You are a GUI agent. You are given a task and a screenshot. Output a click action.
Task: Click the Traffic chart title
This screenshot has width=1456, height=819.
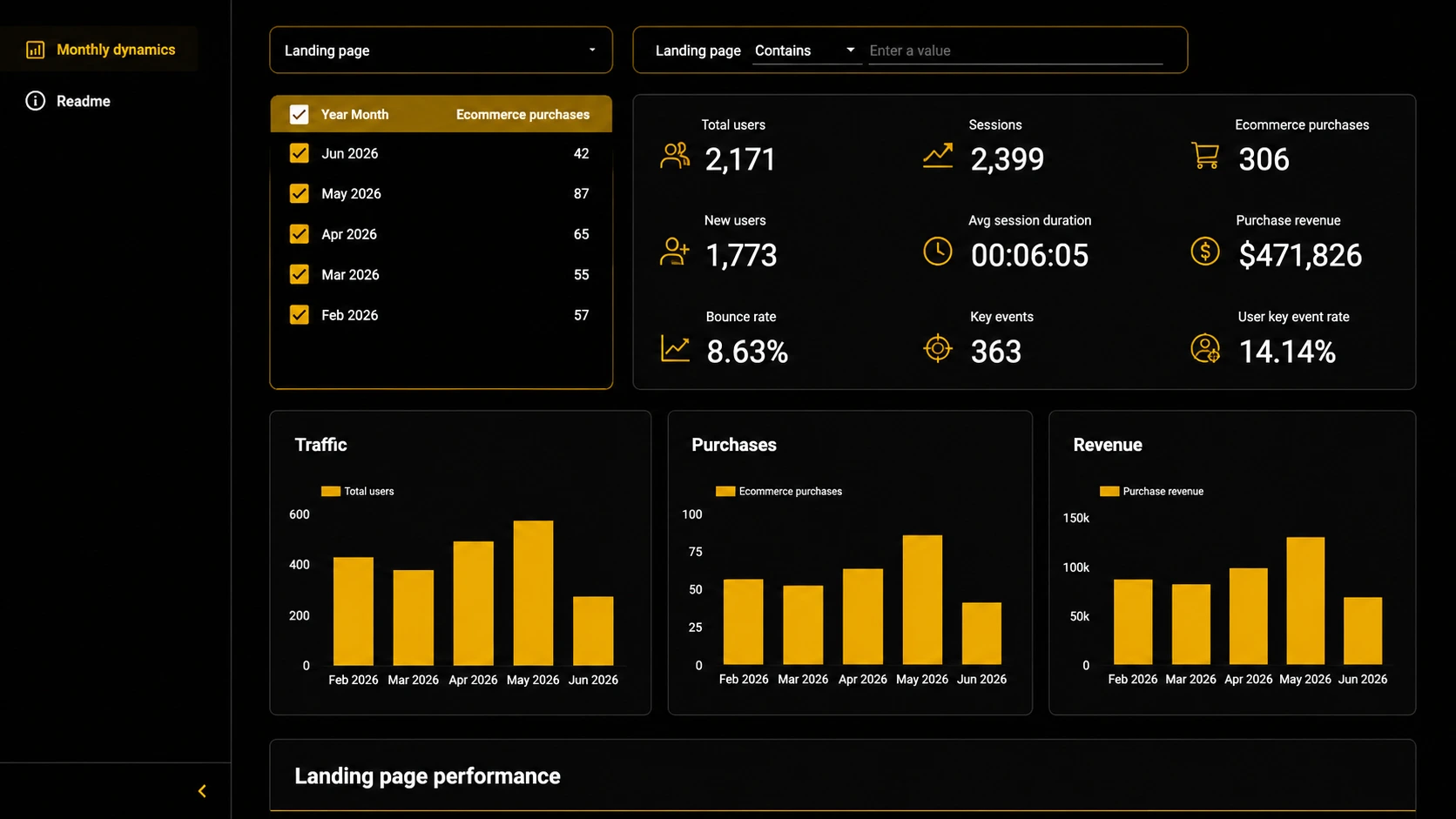[320, 445]
